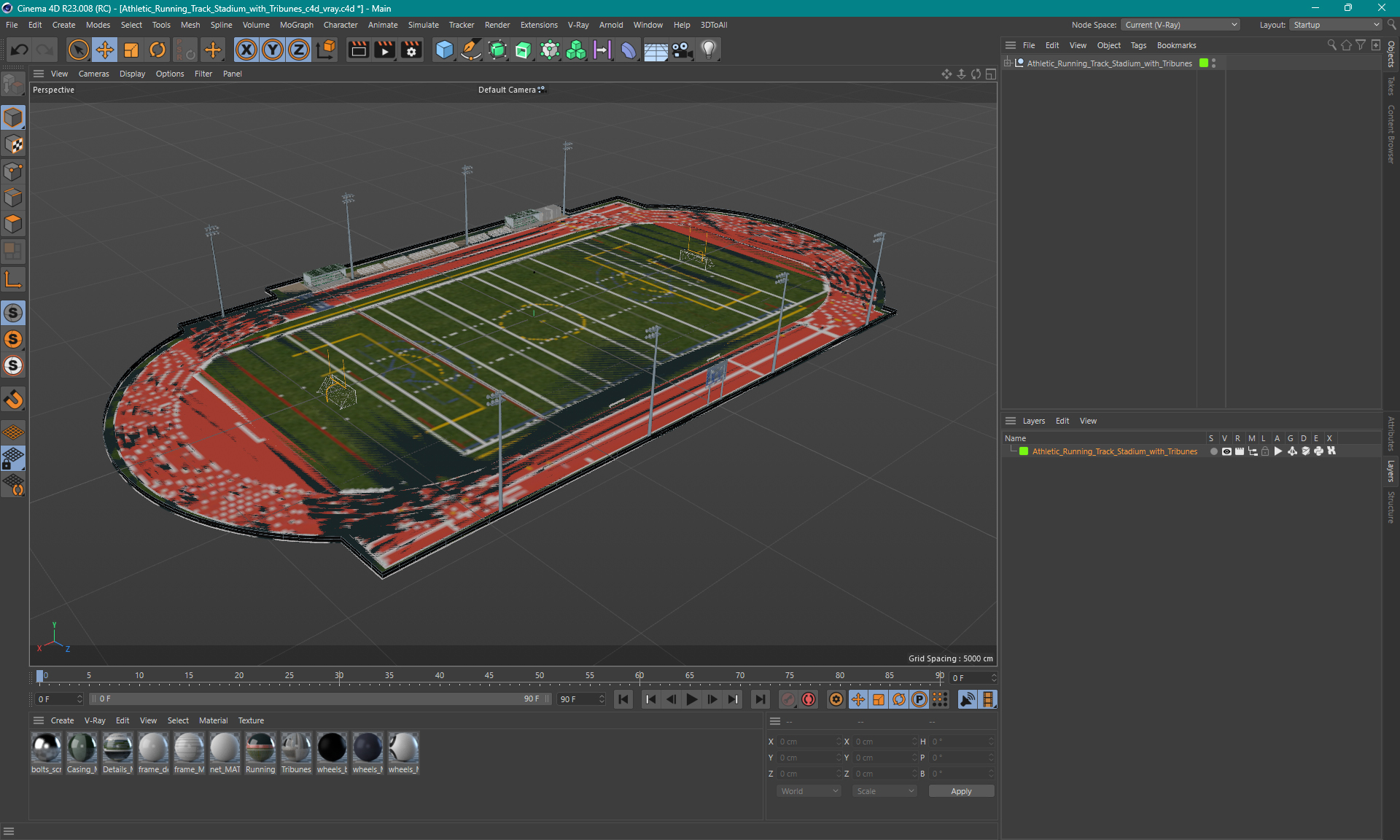Open the V-Ray menu

click(578, 25)
